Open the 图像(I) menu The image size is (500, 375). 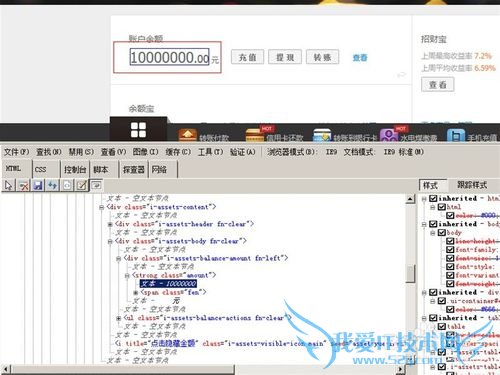tap(145, 152)
